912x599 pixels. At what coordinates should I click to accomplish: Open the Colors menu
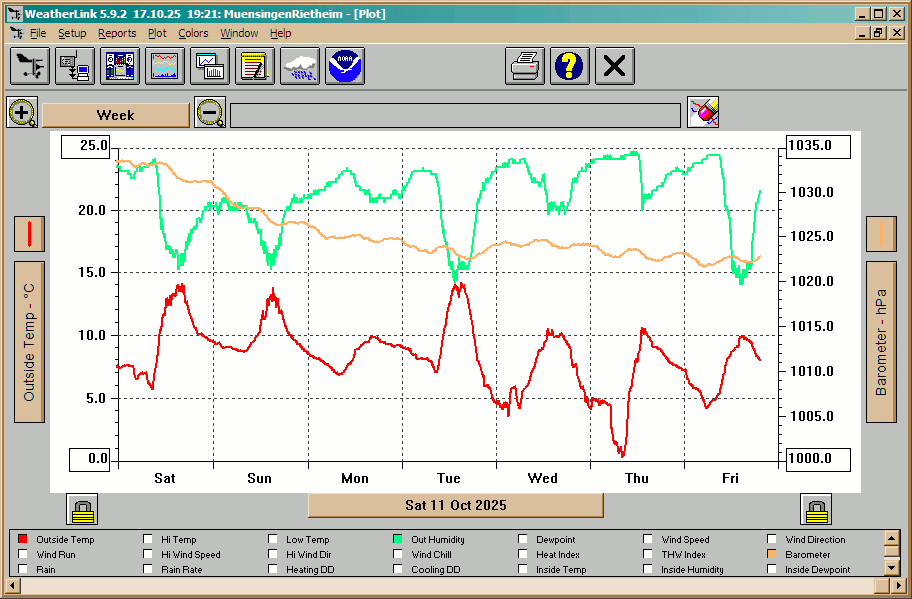(x=193, y=33)
